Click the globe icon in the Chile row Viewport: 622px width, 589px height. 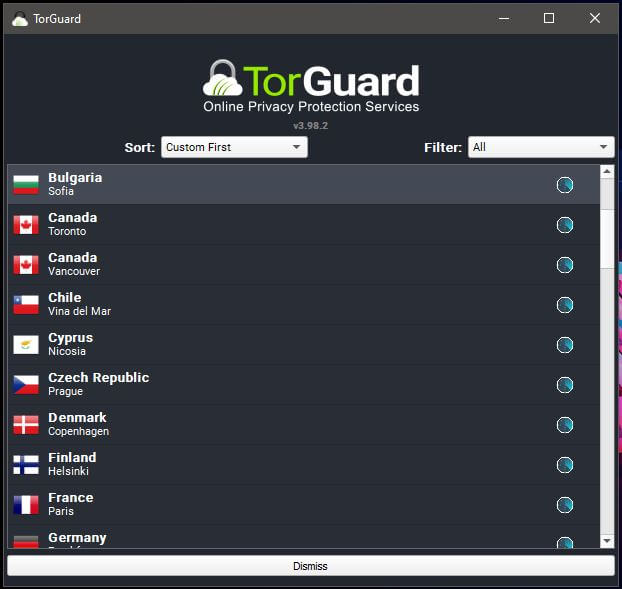point(564,305)
